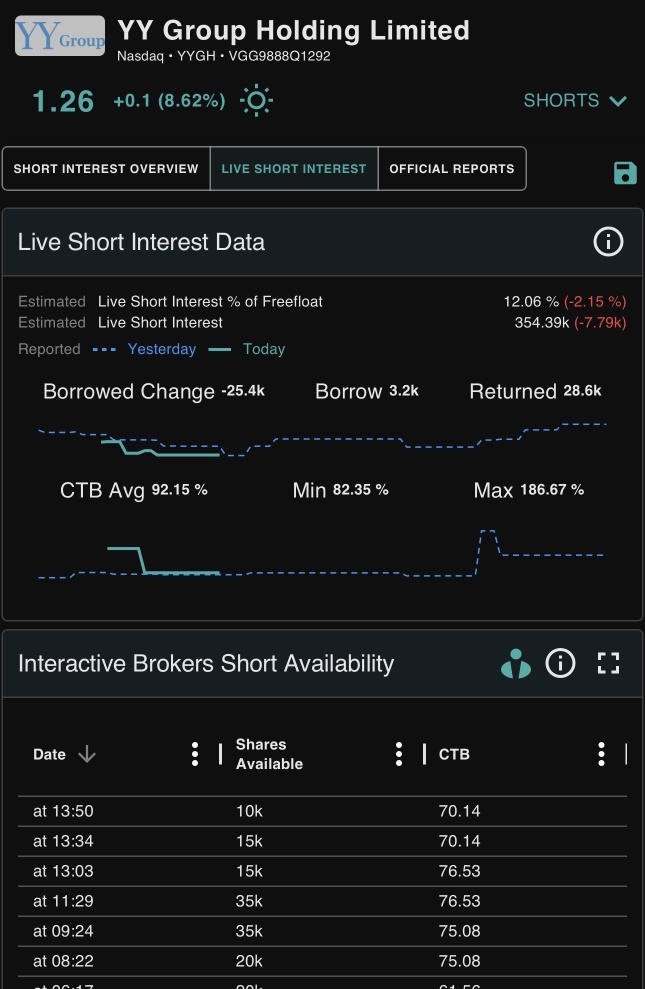Sort by Shares Available column header
The image size is (645, 989).
[269, 754]
